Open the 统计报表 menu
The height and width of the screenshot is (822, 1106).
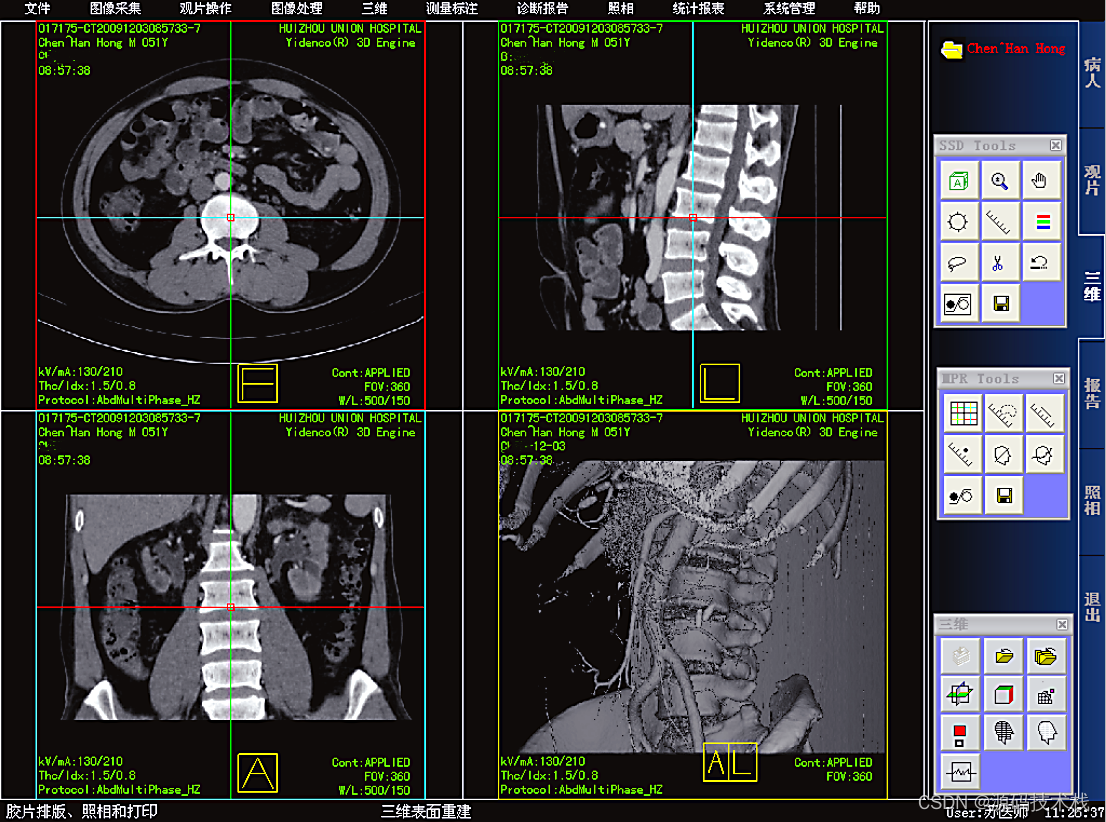click(x=698, y=8)
